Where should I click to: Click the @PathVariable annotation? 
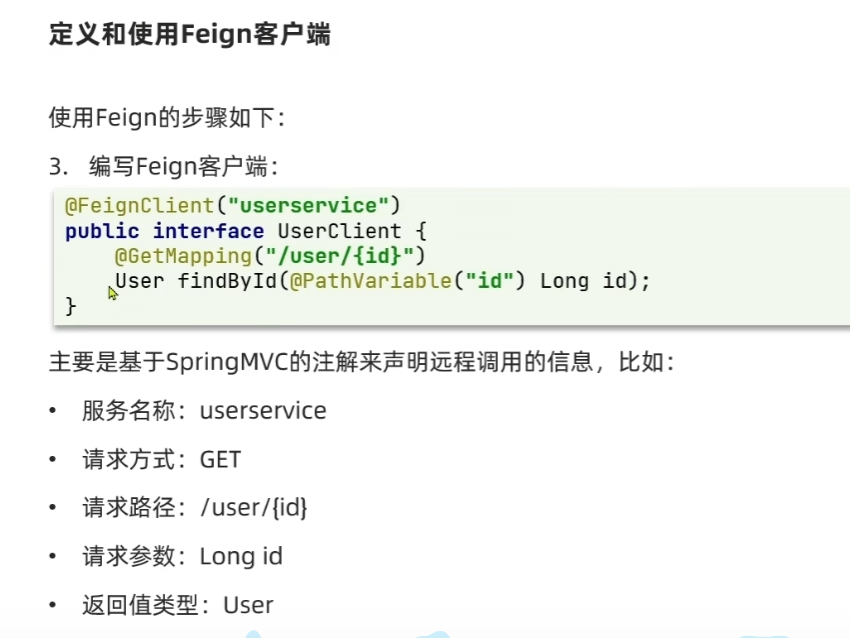coord(370,281)
